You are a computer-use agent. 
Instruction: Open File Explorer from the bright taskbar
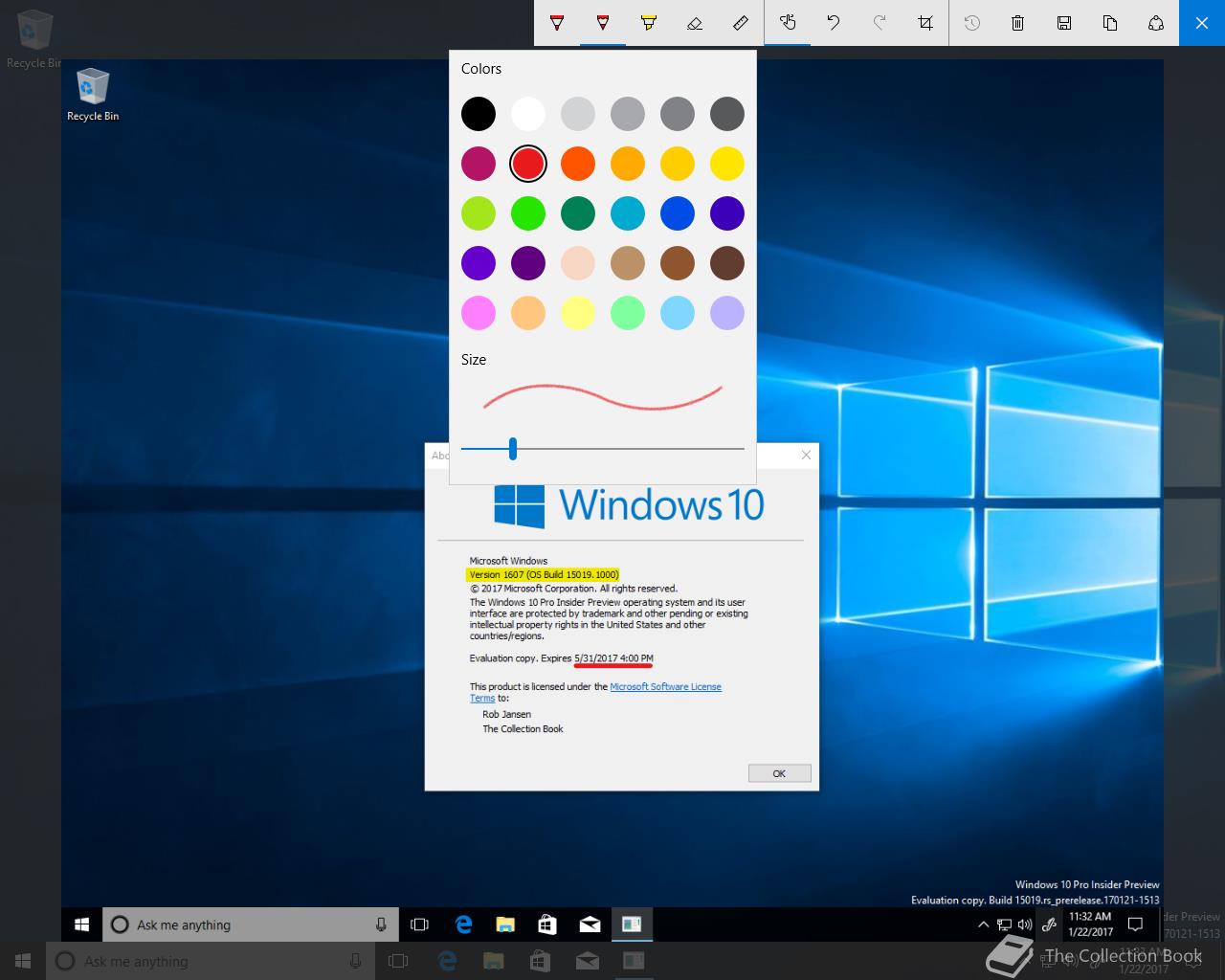tap(505, 924)
